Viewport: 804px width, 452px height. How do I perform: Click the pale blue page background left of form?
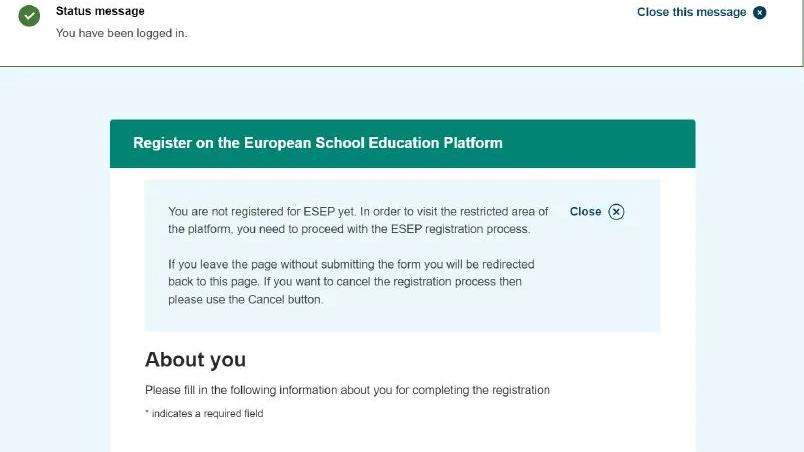(54, 256)
